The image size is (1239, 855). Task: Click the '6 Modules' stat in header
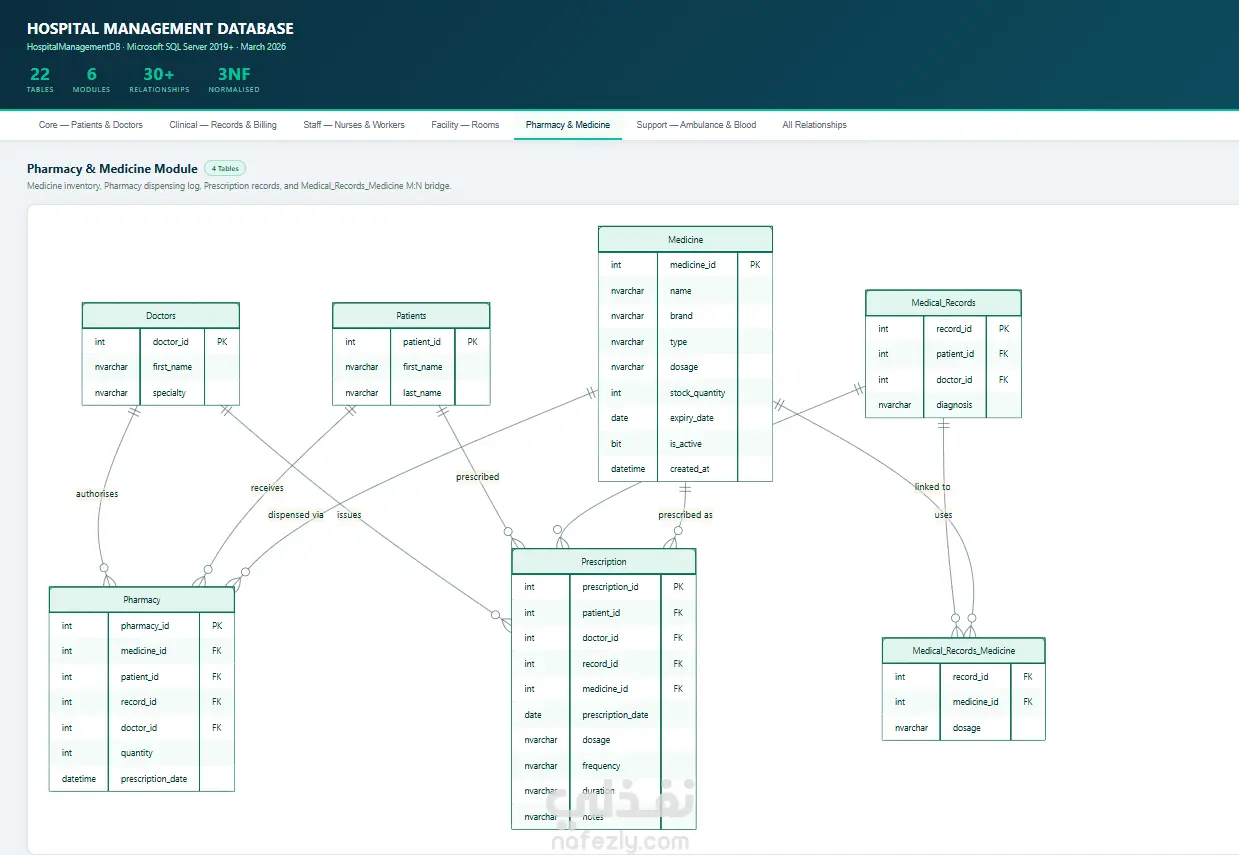pyautogui.click(x=92, y=80)
